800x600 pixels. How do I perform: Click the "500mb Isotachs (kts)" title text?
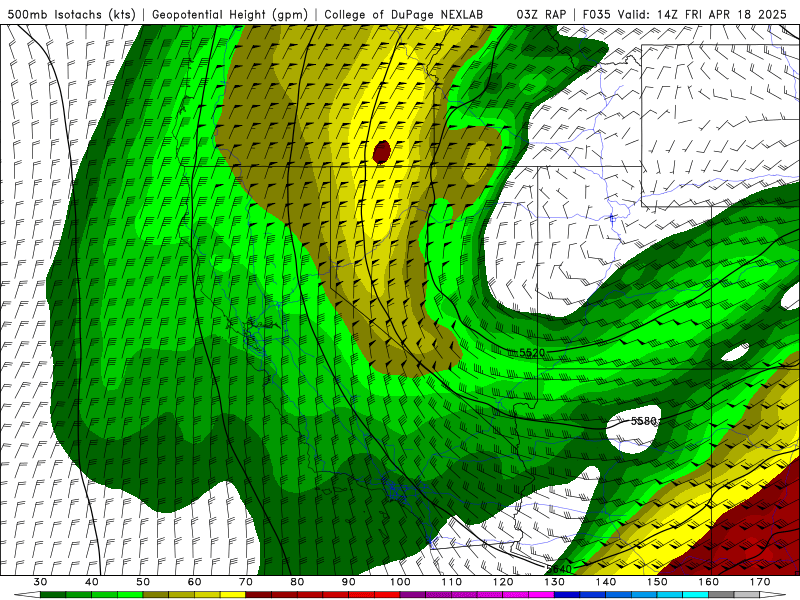(71, 14)
